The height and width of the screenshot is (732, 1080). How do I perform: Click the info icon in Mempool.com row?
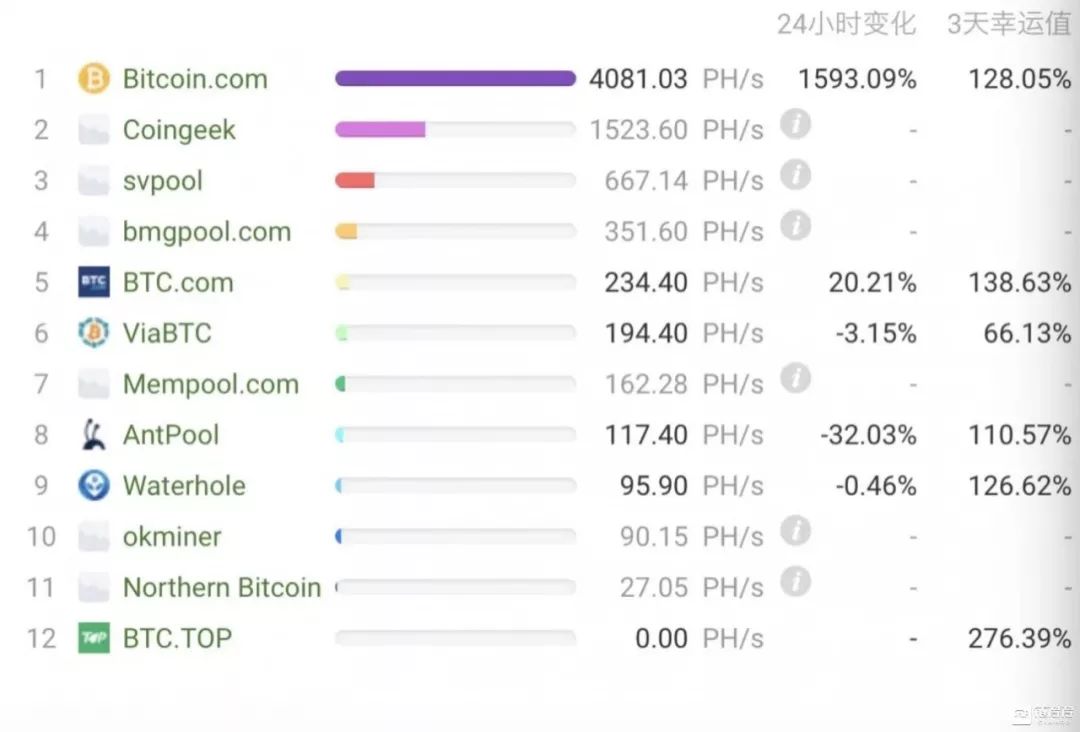click(x=795, y=379)
